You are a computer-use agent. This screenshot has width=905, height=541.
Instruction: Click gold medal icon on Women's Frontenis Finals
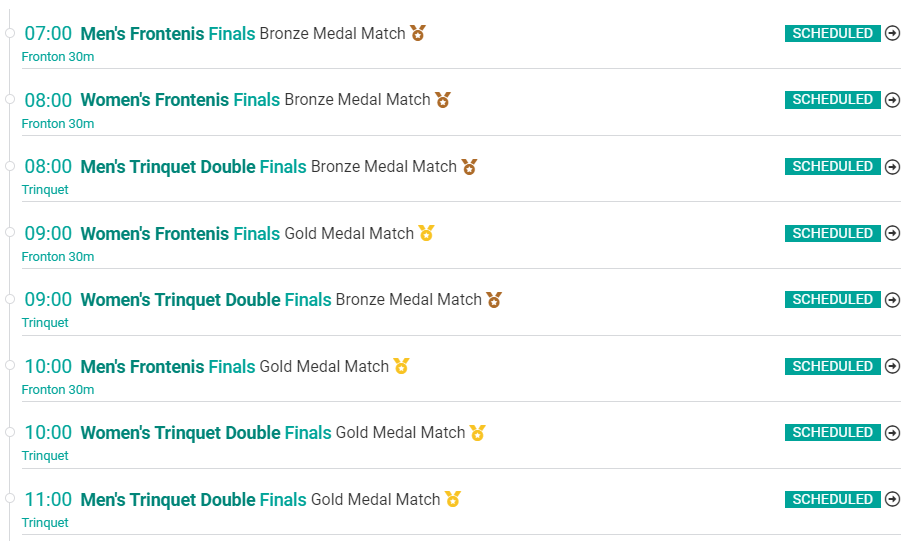427,233
